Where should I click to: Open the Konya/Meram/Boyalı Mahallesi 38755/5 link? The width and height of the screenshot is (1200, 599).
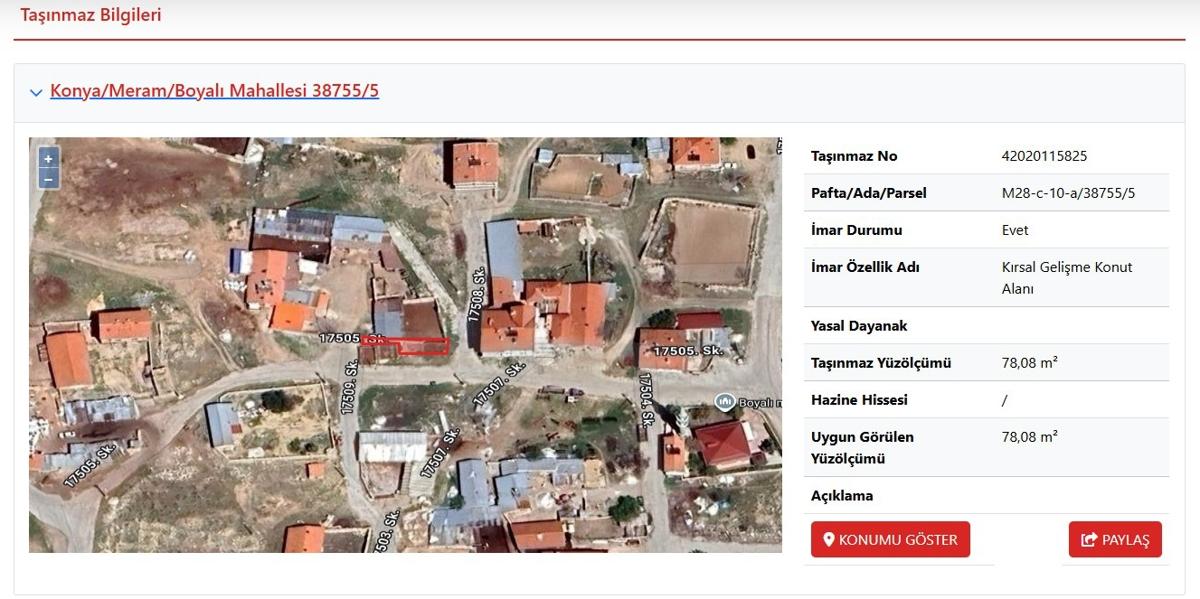point(214,91)
